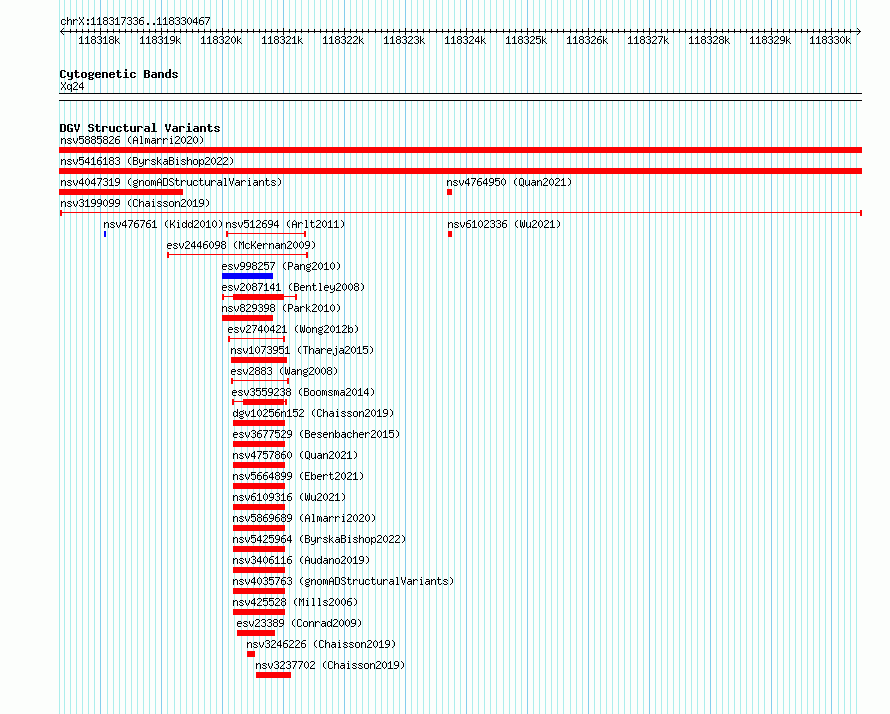Screen dimensions: 890x714
Task: Click the blue bar under esv998257
Action: click(247, 276)
